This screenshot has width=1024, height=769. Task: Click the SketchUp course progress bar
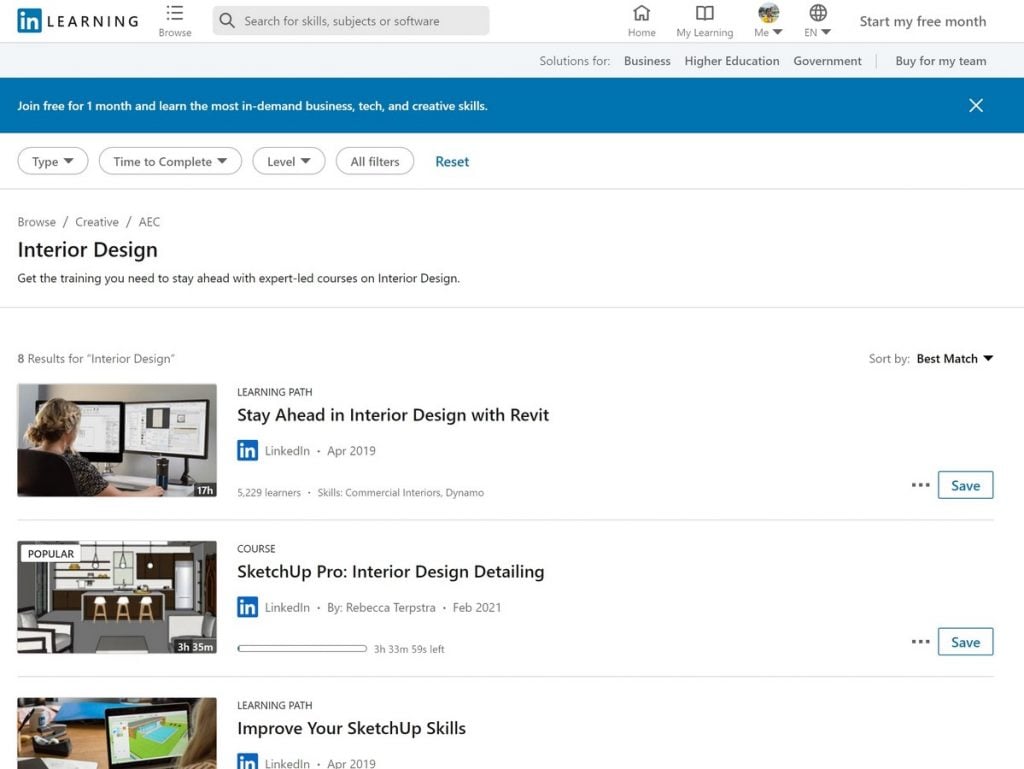click(302, 648)
